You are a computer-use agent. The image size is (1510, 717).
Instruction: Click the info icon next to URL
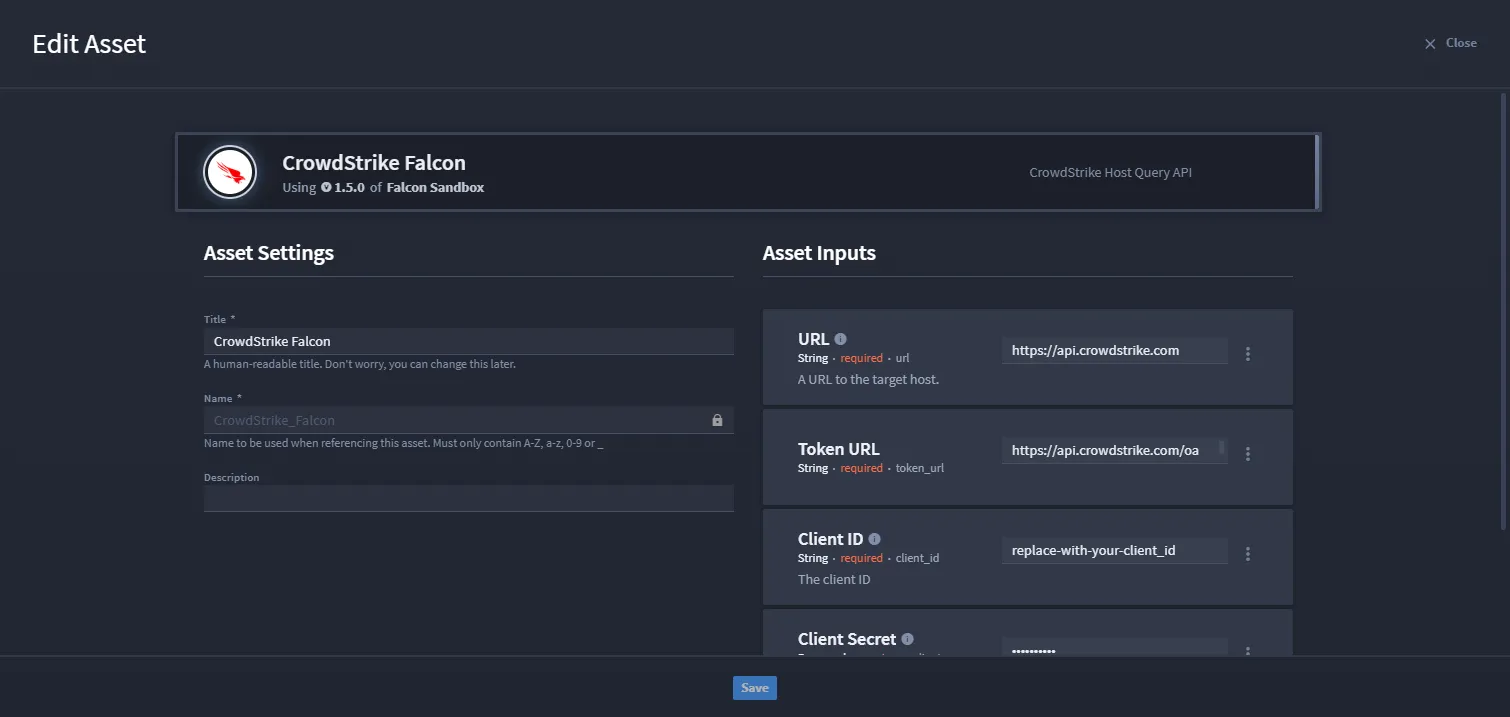tap(840, 339)
